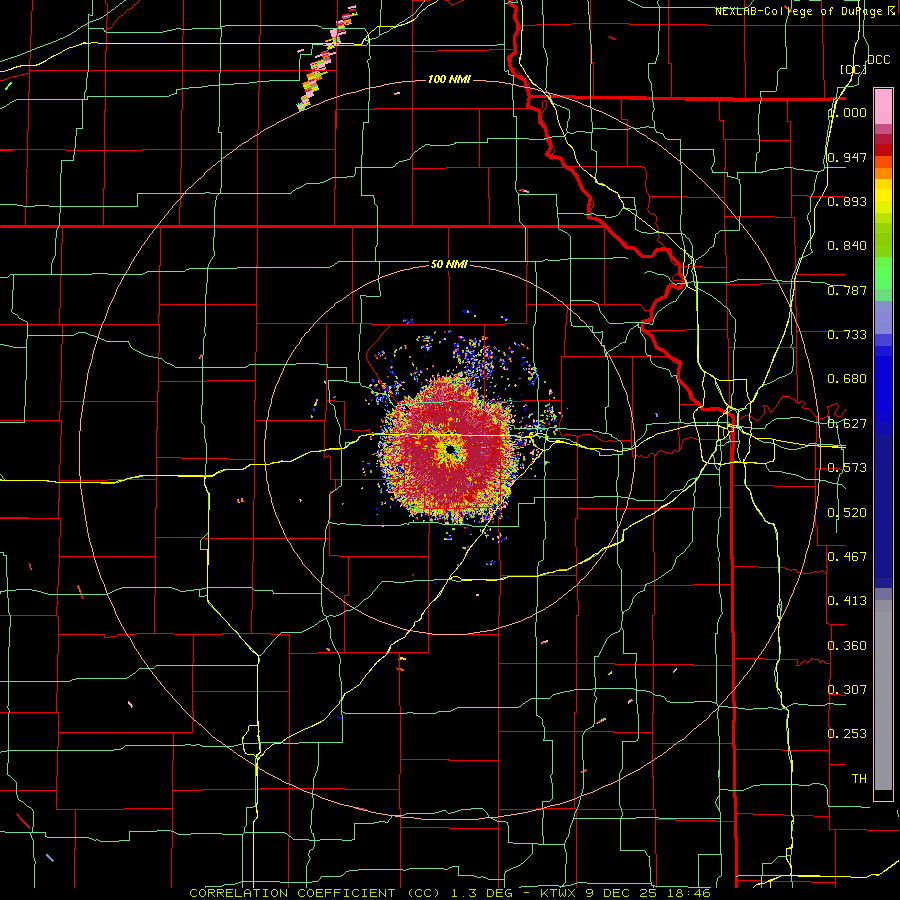Click the 0.787 scale value
The image size is (900, 900).
(x=847, y=290)
